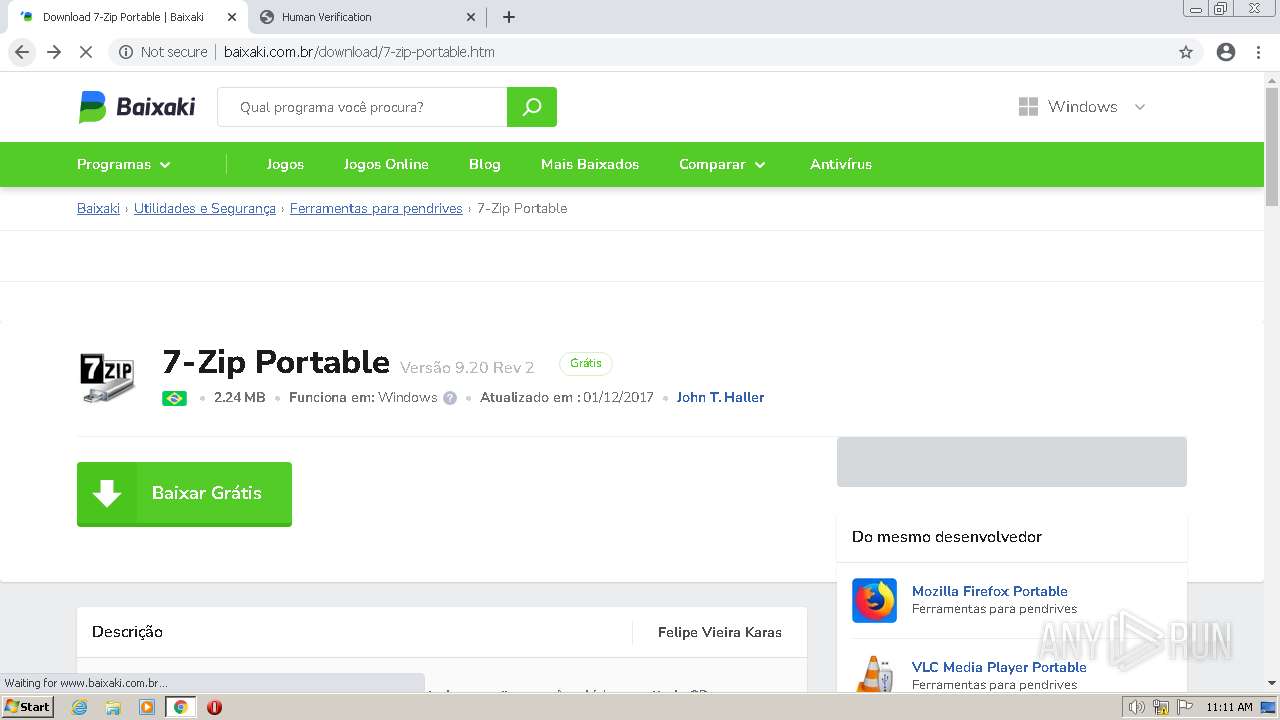Click the VLC Media Player Portable cone icon
The height and width of the screenshot is (720, 1280).
(874, 674)
